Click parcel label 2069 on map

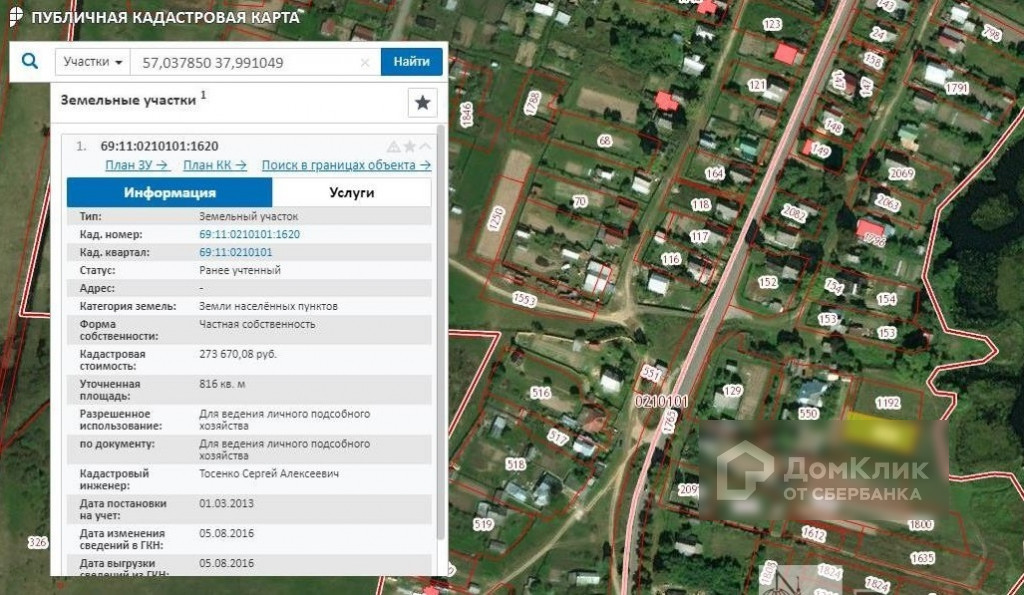click(x=901, y=174)
